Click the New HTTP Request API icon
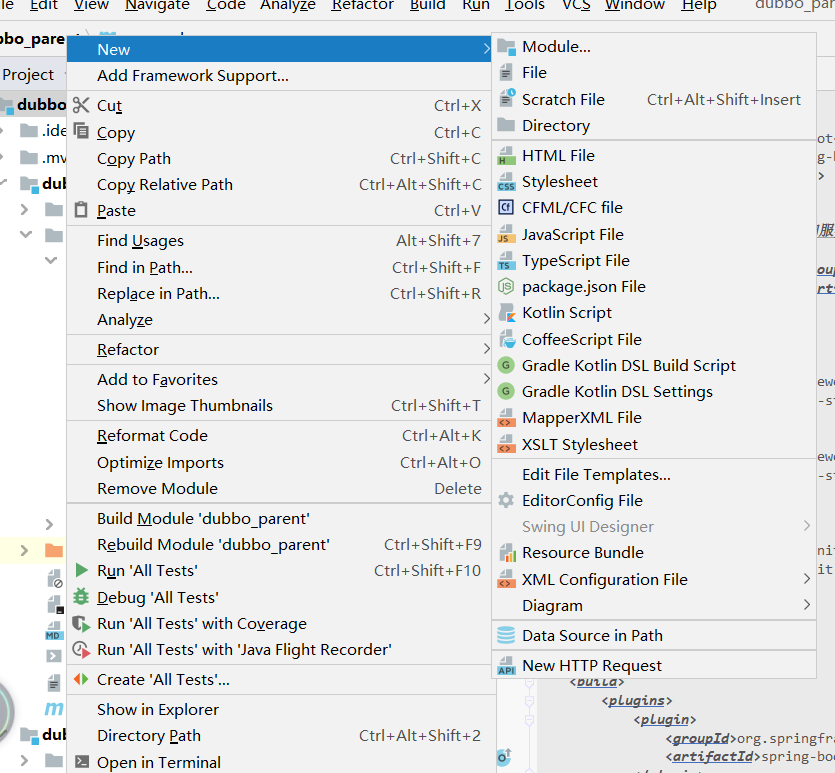Viewport: 835px width, 773px height. click(506, 665)
